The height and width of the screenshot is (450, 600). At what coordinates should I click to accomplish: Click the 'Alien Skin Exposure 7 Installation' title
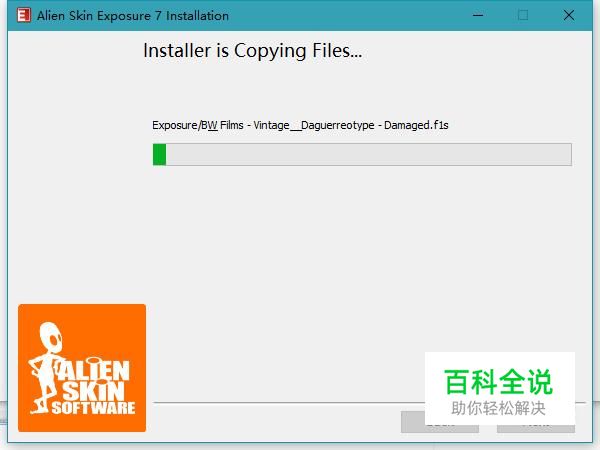[133, 16]
